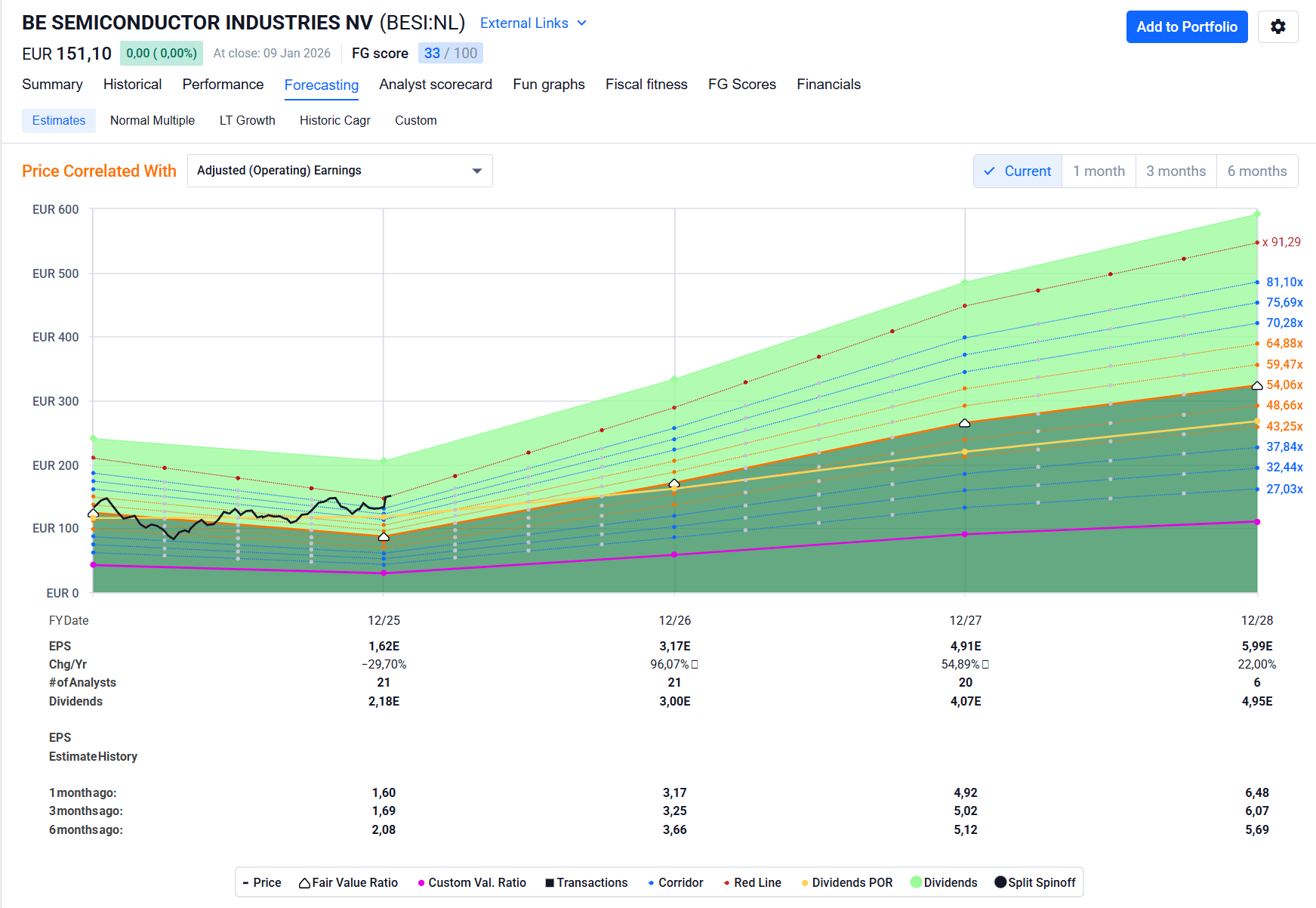Click the Custom Val. Ratio magenta swatch

[421, 882]
